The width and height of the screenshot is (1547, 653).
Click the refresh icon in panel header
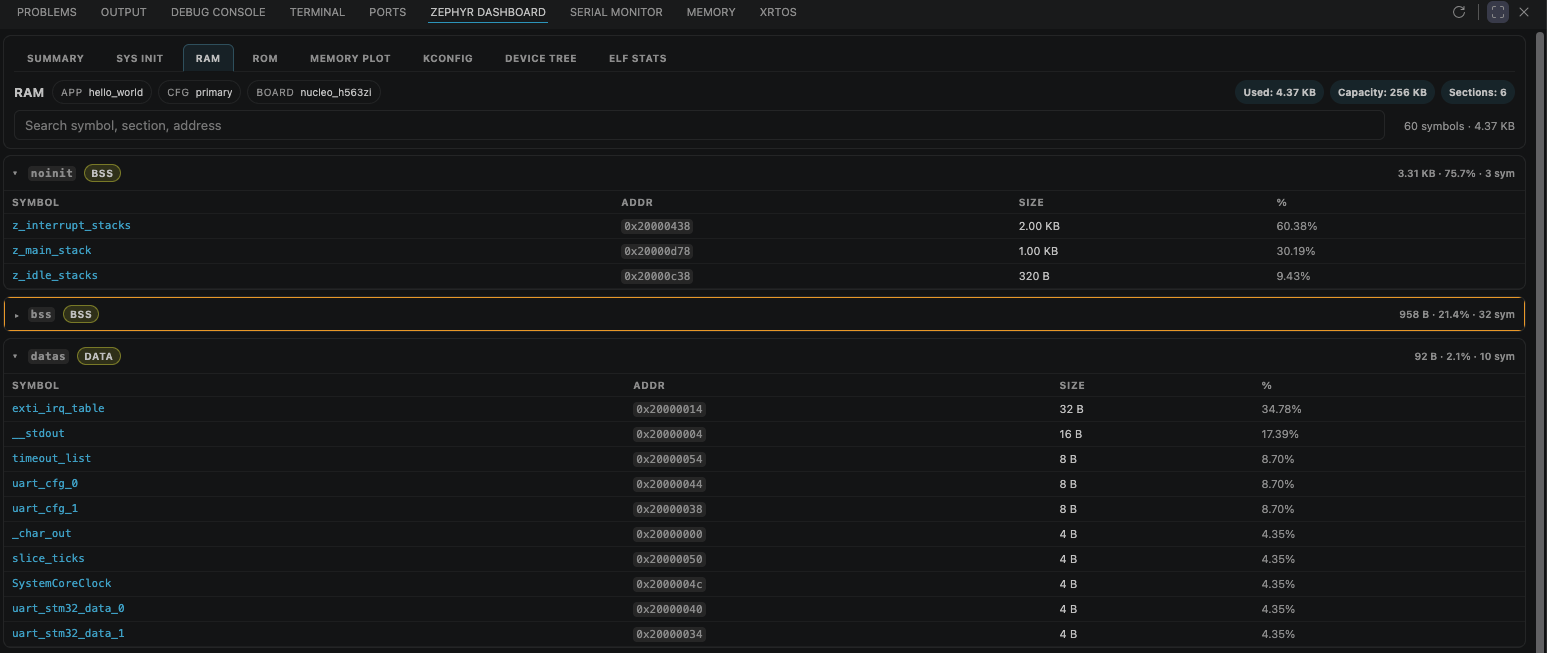tap(1459, 12)
